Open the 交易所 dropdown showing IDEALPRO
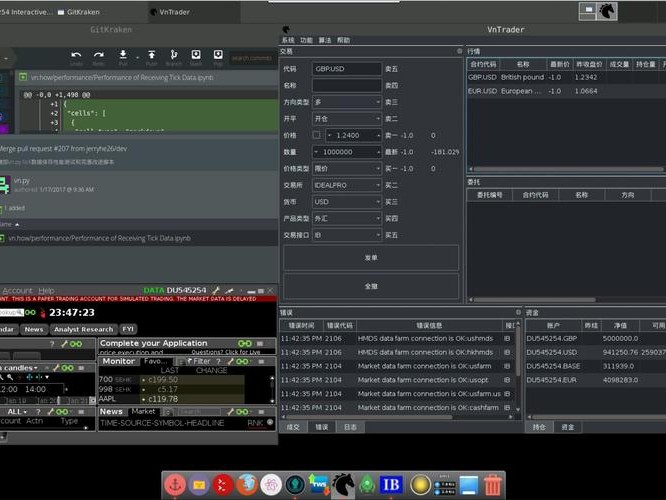Screen dimensions: 666x500 click(x=347, y=185)
